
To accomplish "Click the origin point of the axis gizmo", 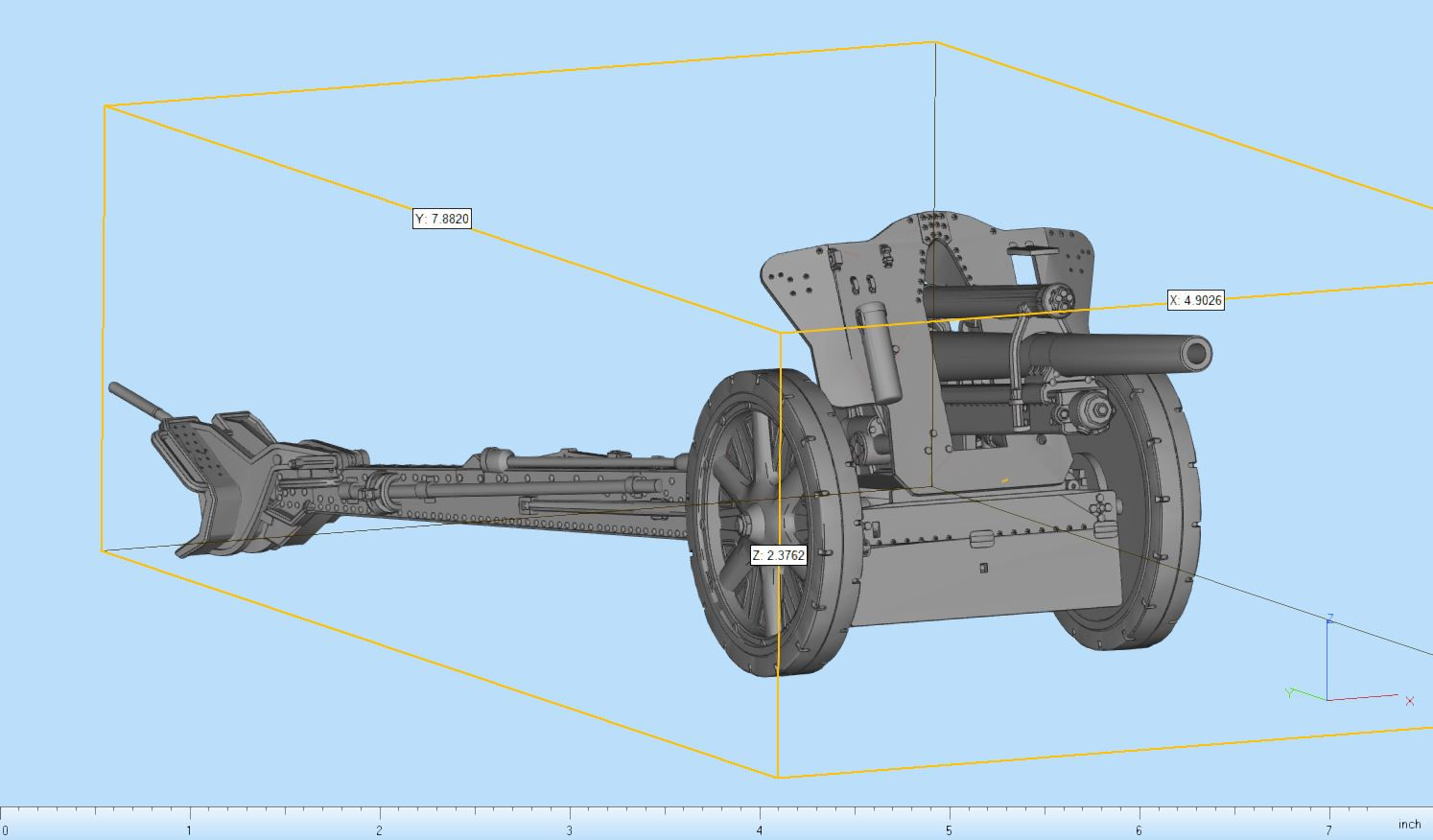I will pos(1327,700).
